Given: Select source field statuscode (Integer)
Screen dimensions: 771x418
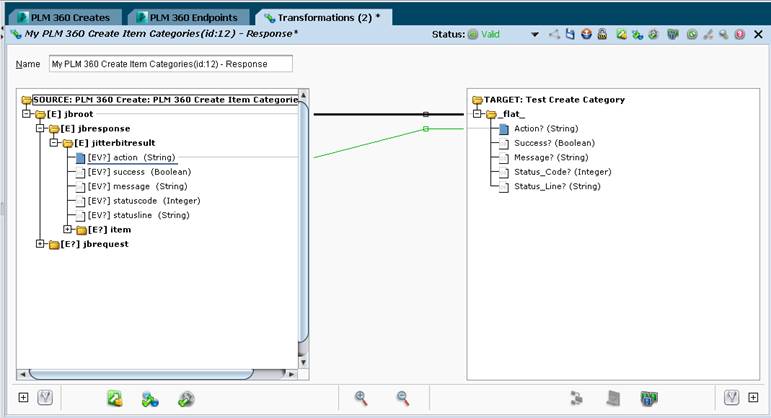Looking at the screenshot, I should [144, 201].
